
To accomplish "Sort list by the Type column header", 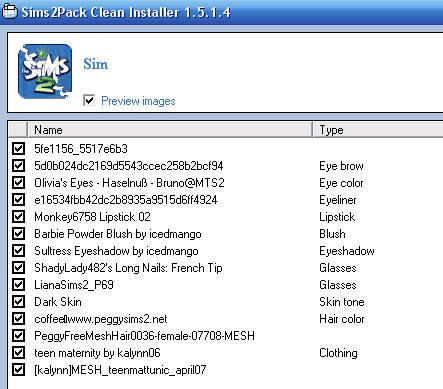I will (378, 130).
